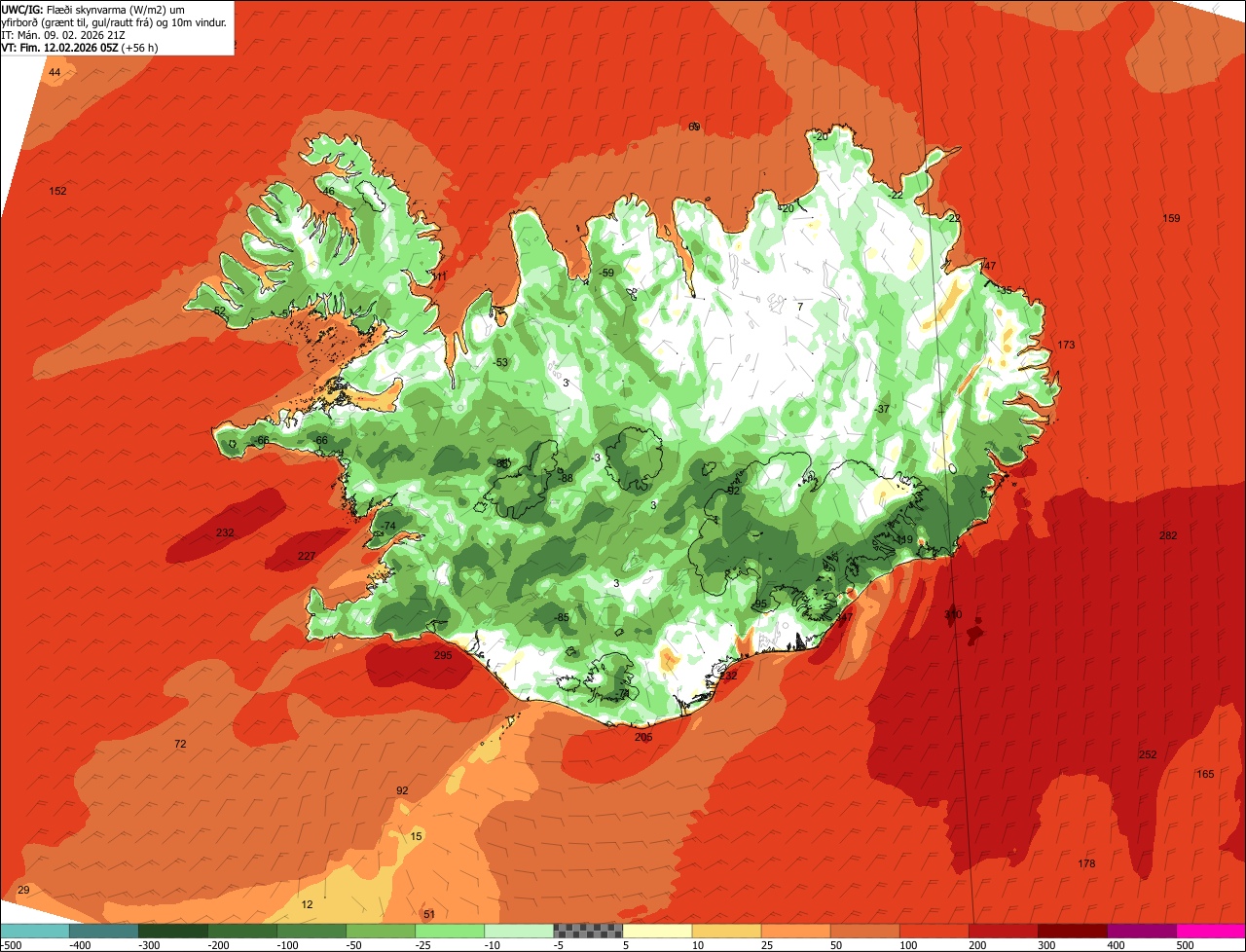Image resolution: width=1246 pixels, height=952 pixels.
Task: Click the map value 29 in the bottom-left corner
Action: [24, 890]
